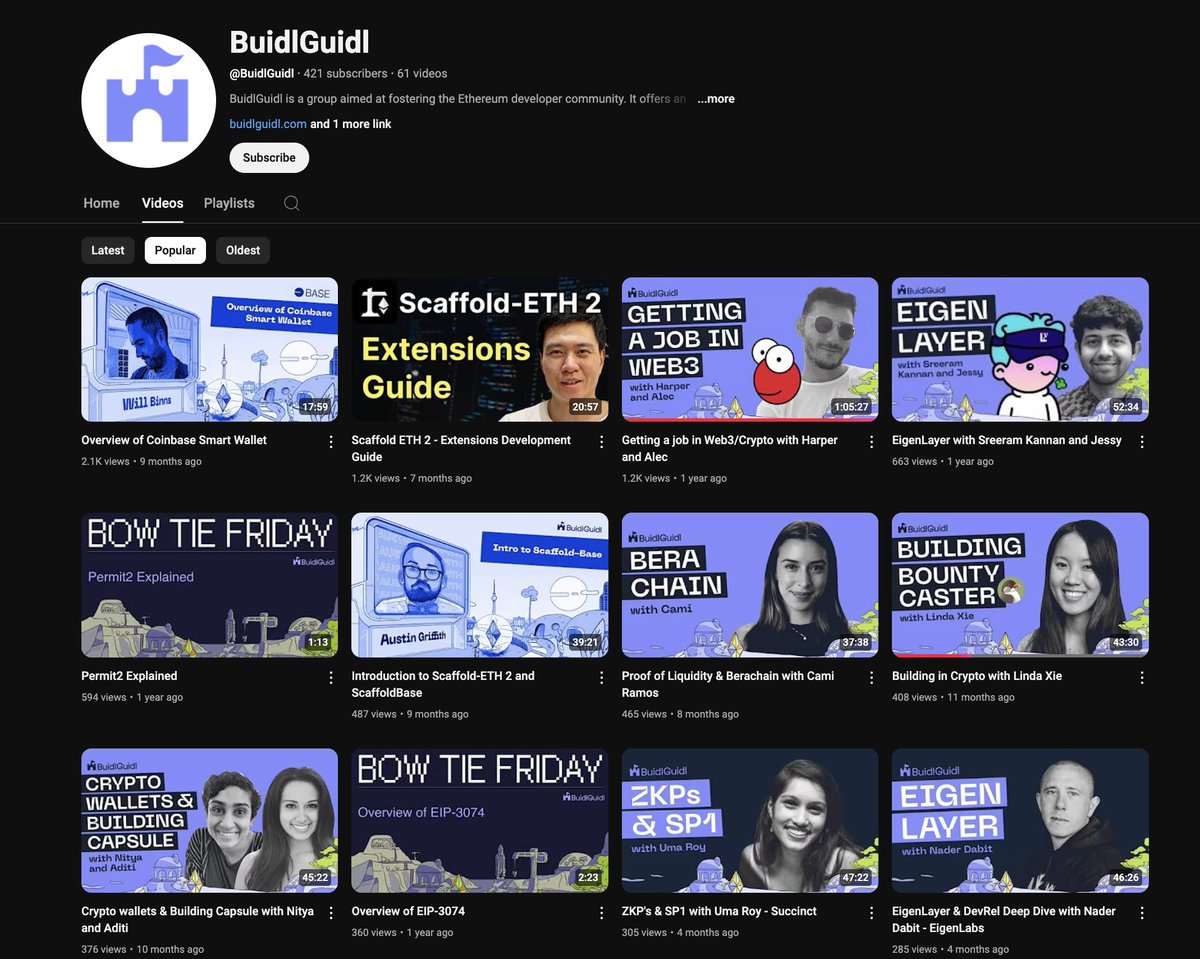Play the Scaffold-ETH 2 Extensions Guide thumbnail

[x=480, y=350]
